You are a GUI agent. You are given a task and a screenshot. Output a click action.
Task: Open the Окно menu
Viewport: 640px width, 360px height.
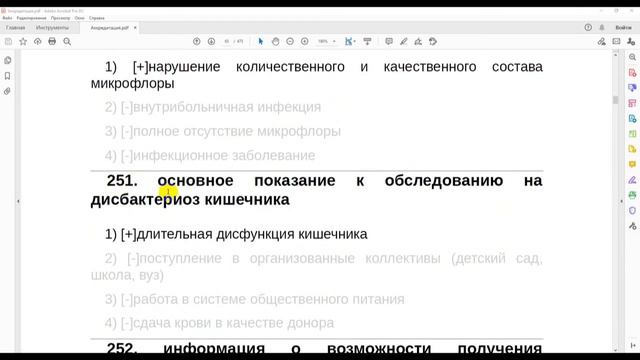click(x=80, y=18)
